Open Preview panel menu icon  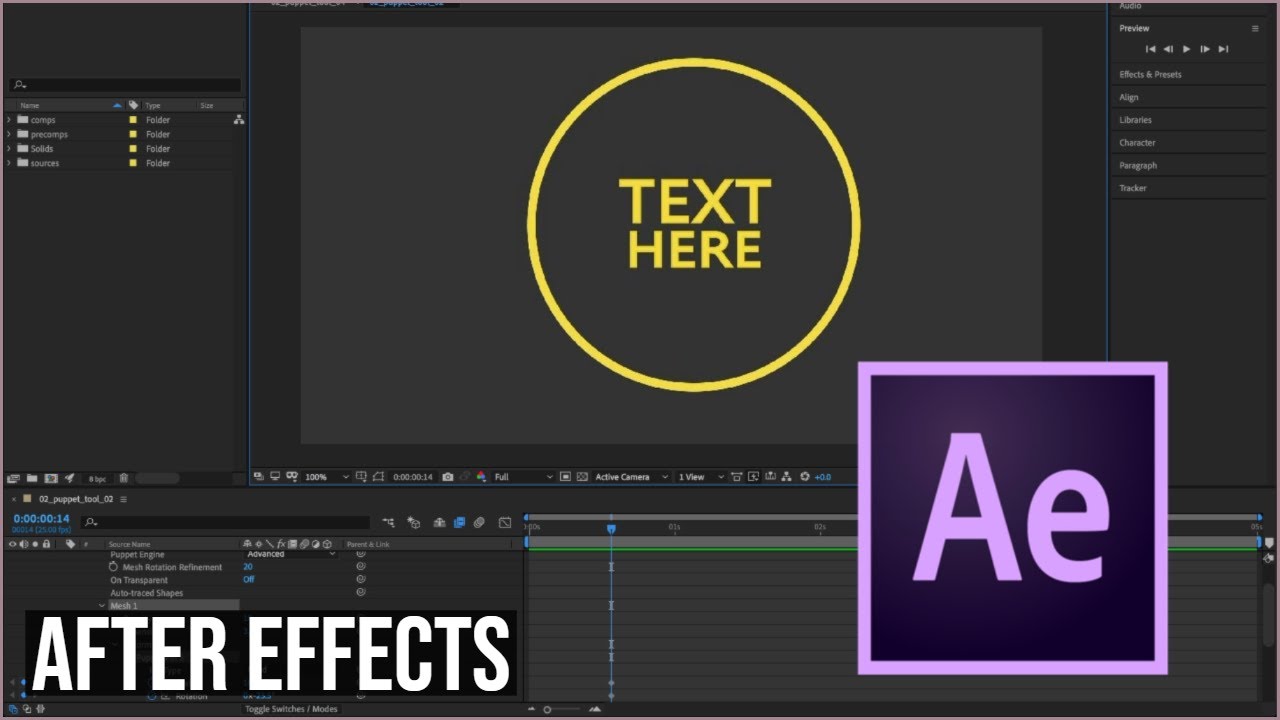(x=1255, y=29)
